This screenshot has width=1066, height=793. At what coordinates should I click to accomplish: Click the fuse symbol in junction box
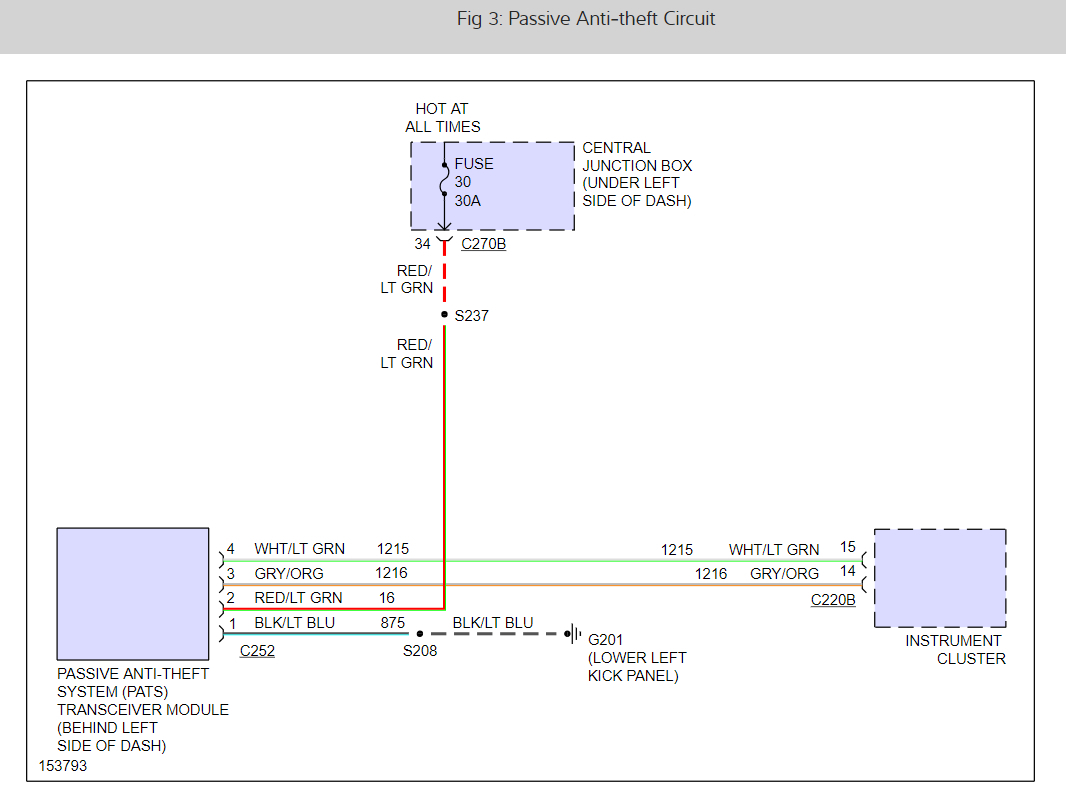coord(444,180)
